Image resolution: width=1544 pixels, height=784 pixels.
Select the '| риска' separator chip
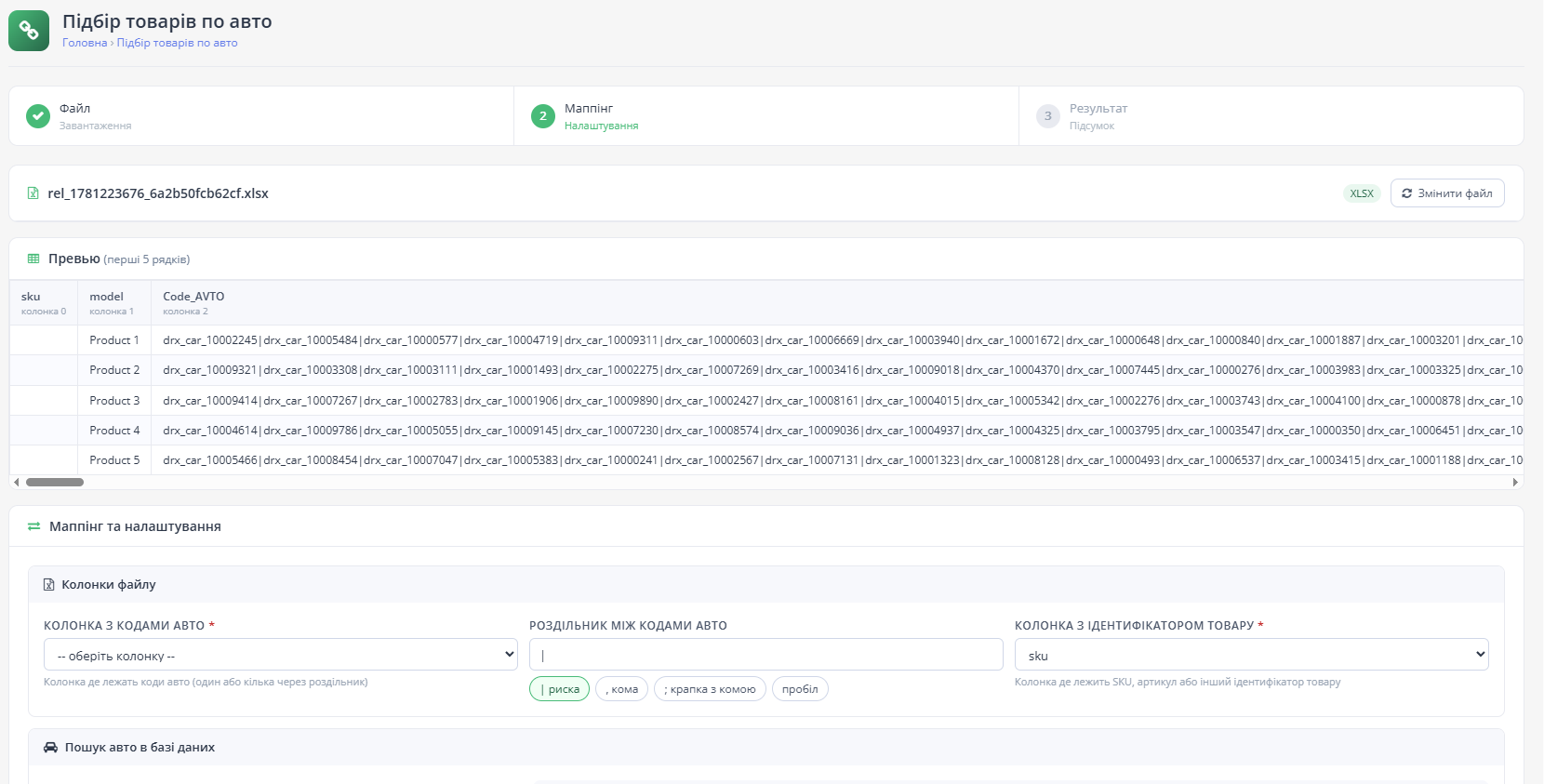[560, 689]
